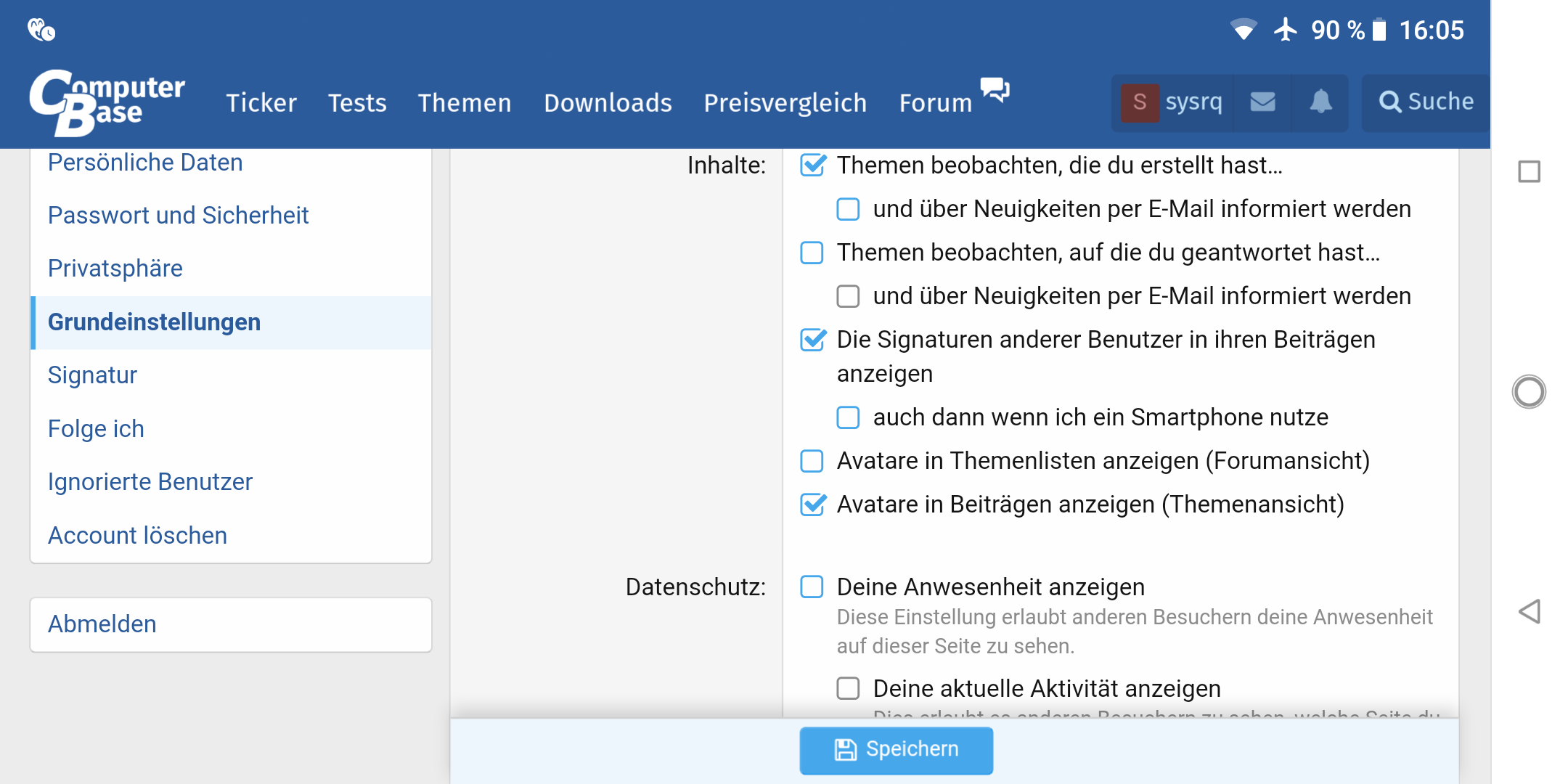The width and height of the screenshot is (1568, 784).
Task: Open the Suche search field
Action: point(1426,102)
